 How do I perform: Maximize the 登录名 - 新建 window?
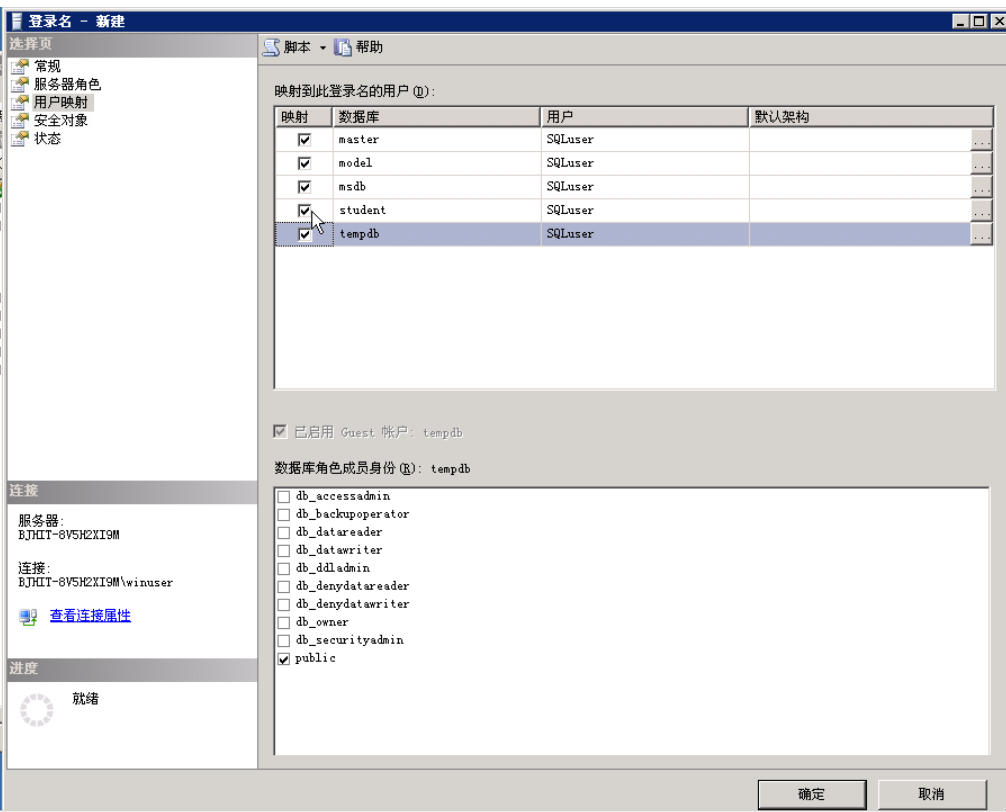978,21
